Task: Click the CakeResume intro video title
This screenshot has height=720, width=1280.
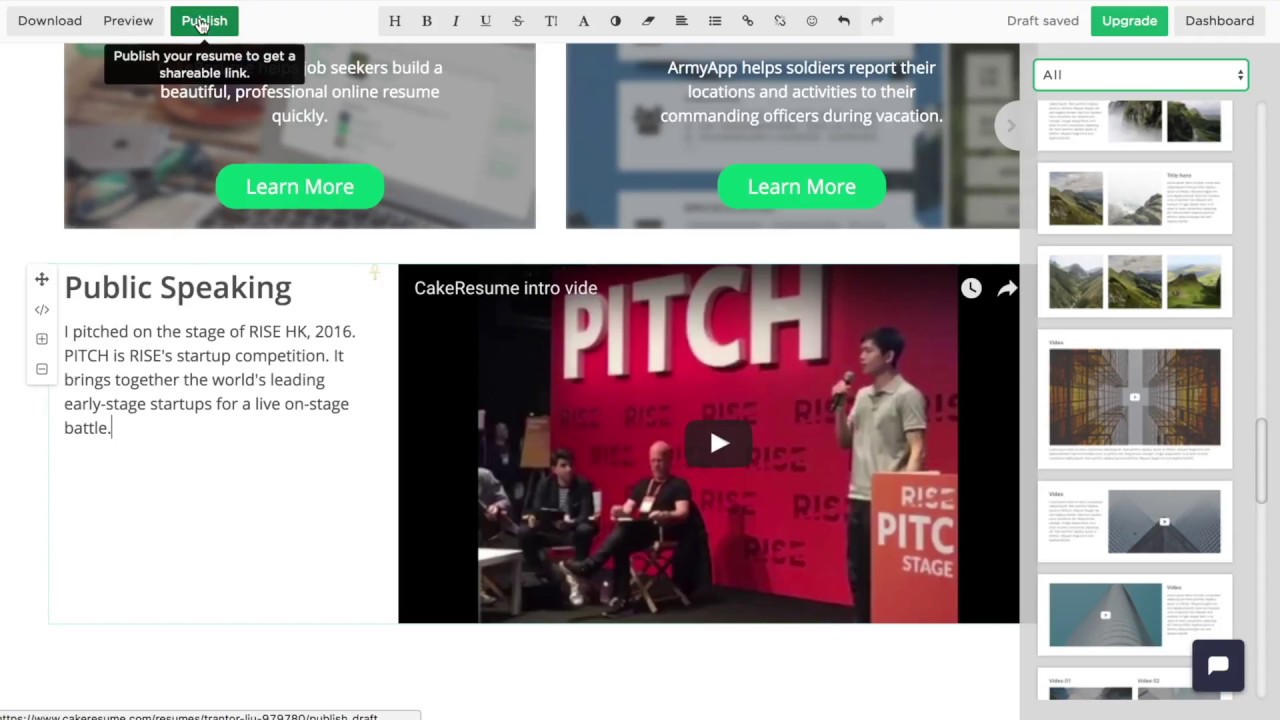Action: (x=506, y=288)
